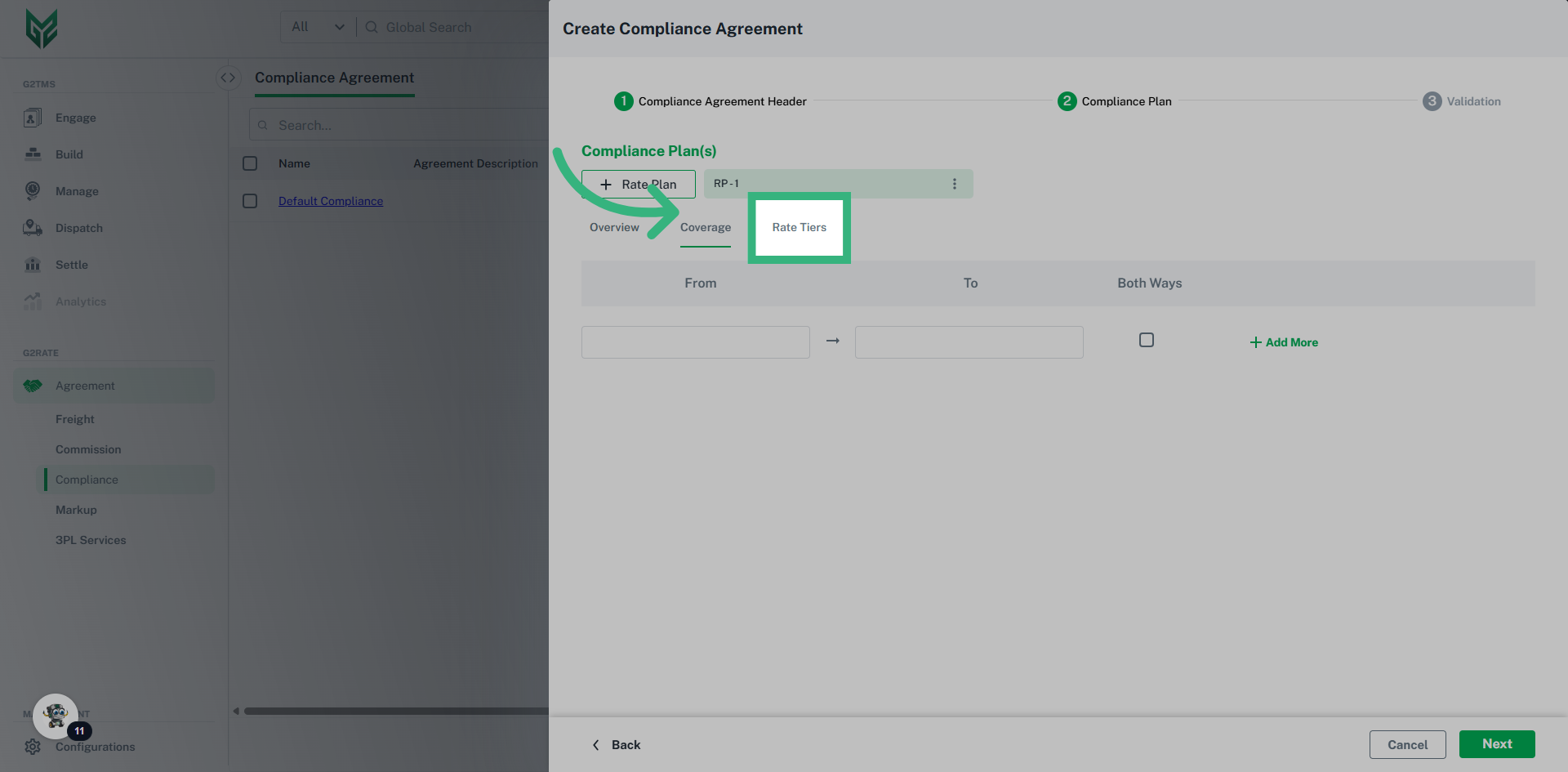This screenshot has width=1568, height=772.
Task: Click the Next button
Action: pos(1497,744)
